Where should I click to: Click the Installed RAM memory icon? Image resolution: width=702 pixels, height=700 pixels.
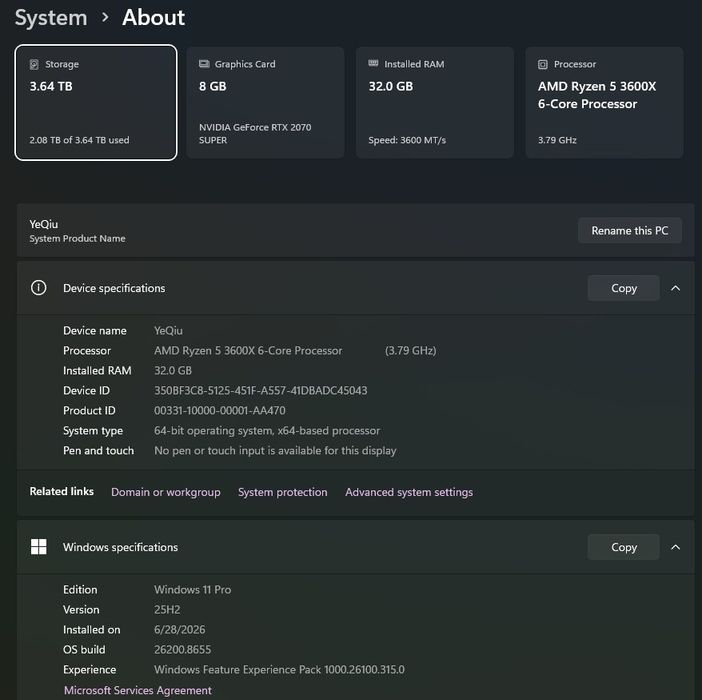(373, 64)
